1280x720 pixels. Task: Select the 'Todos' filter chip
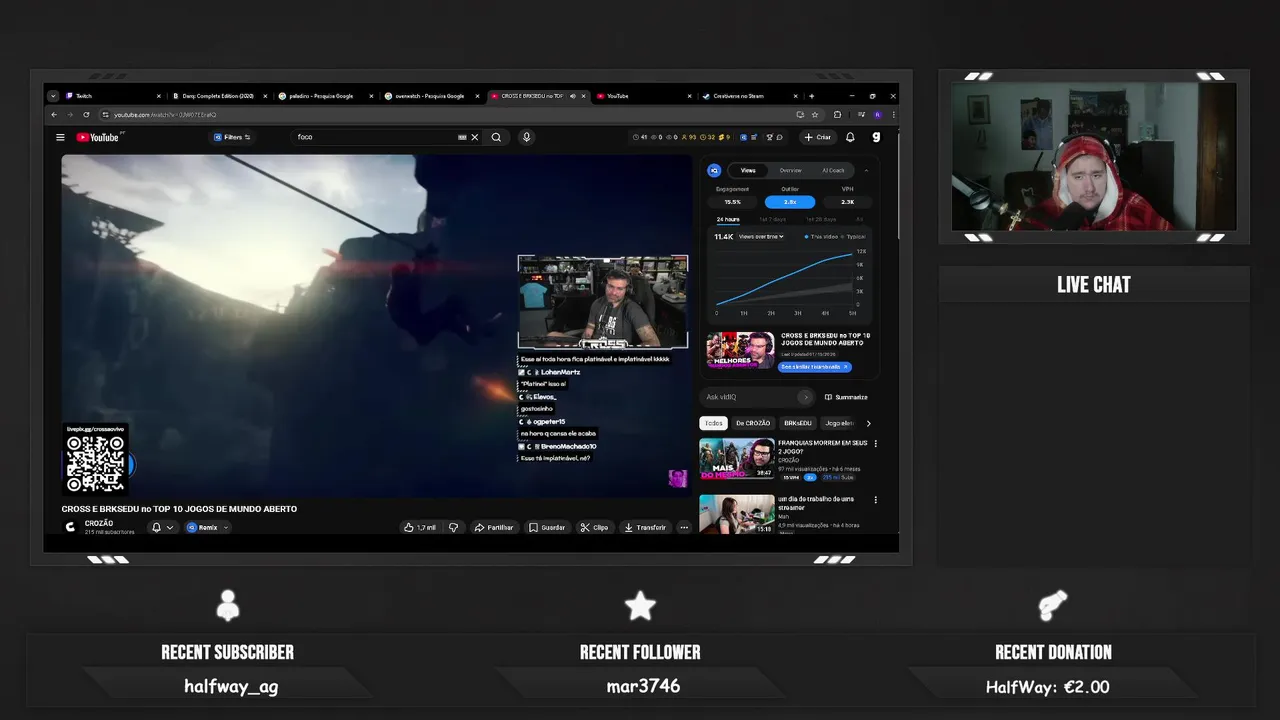point(713,423)
